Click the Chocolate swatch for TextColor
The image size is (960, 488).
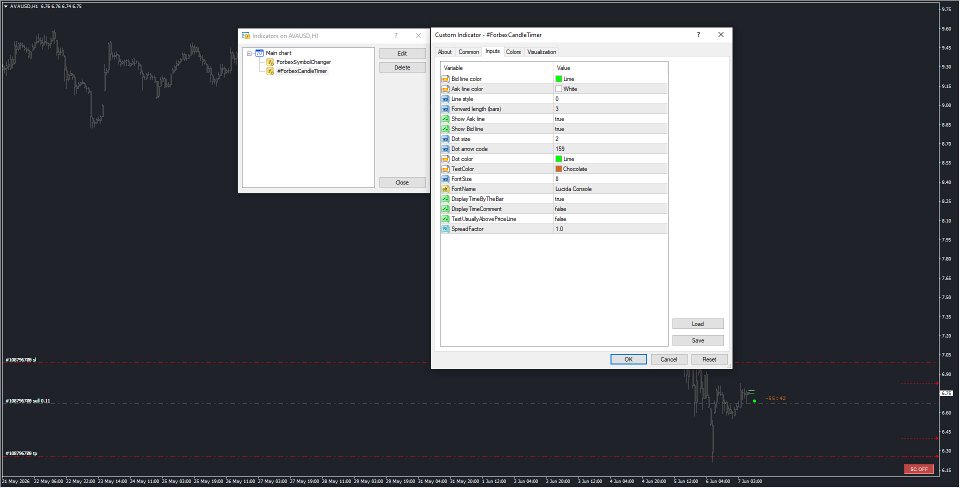558,169
